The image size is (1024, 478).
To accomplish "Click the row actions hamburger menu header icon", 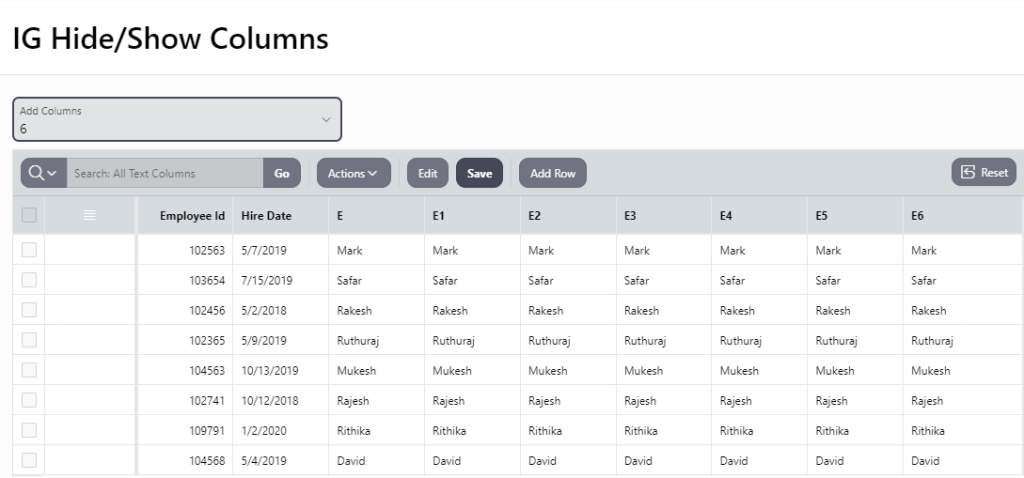I will (x=89, y=215).
